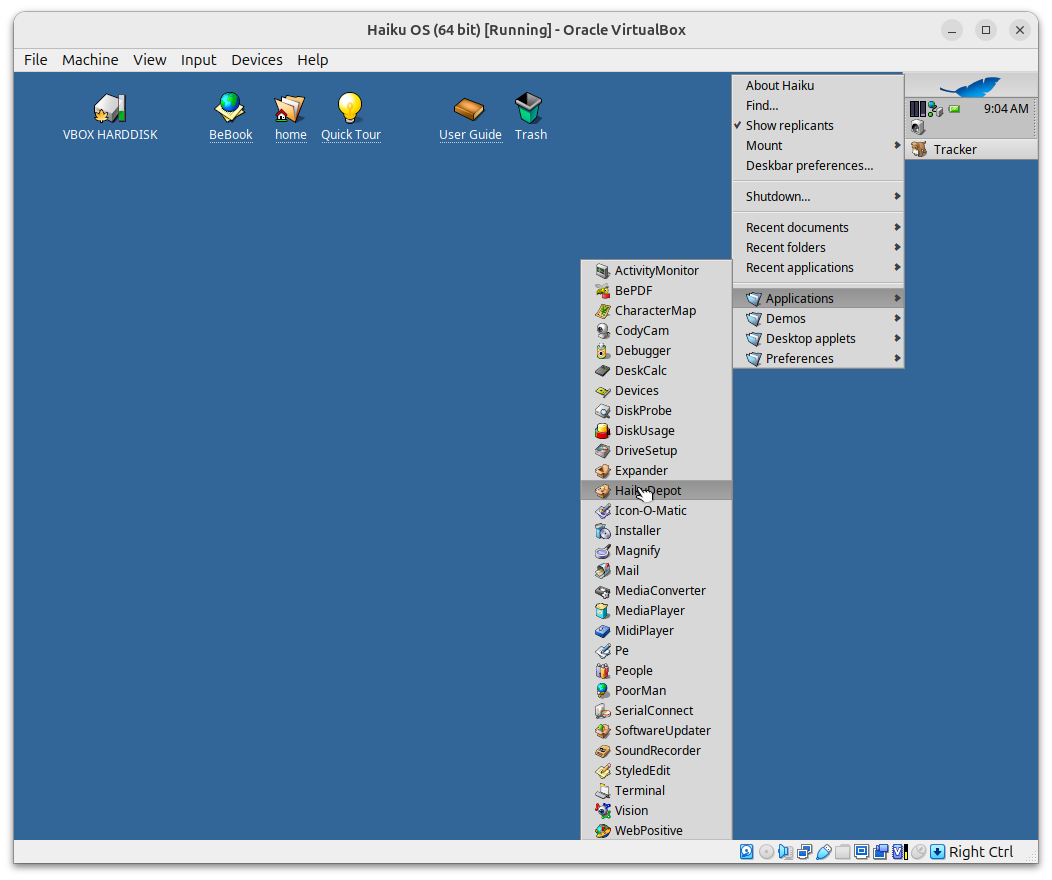Toggle the Show replicants option
Screen dimensions: 1052x880
[818, 125]
